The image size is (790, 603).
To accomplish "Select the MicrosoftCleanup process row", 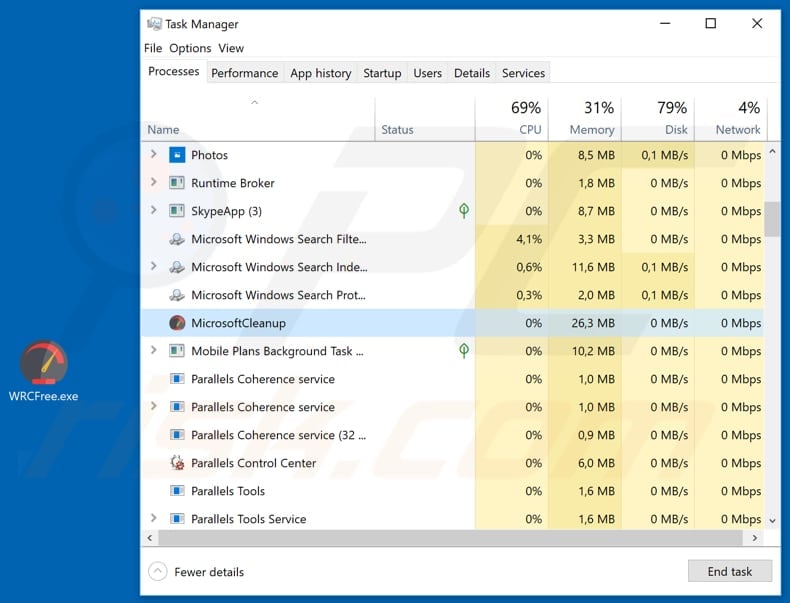I will [452, 323].
